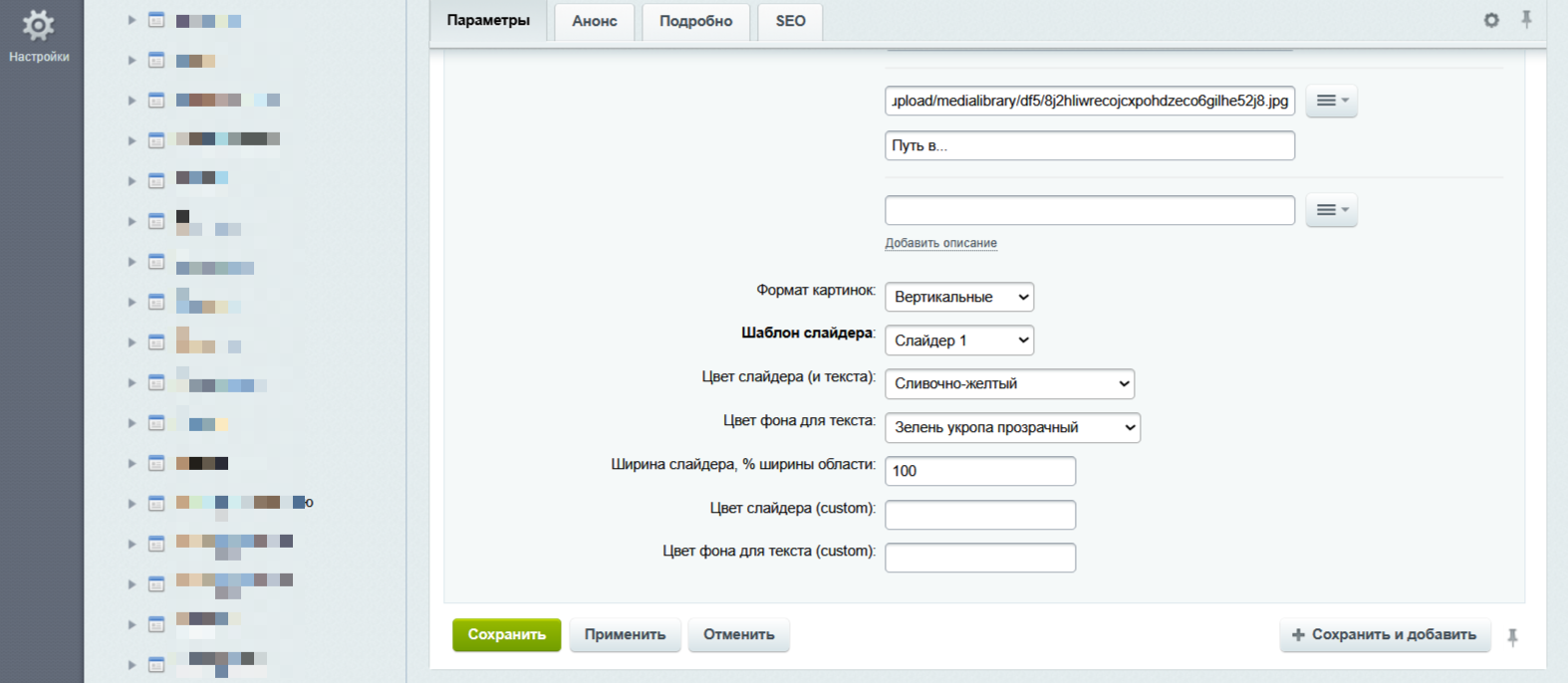
Task: Click the pin icon next to Сохранить и добавить
Action: pyautogui.click(x=1512, y=637)
